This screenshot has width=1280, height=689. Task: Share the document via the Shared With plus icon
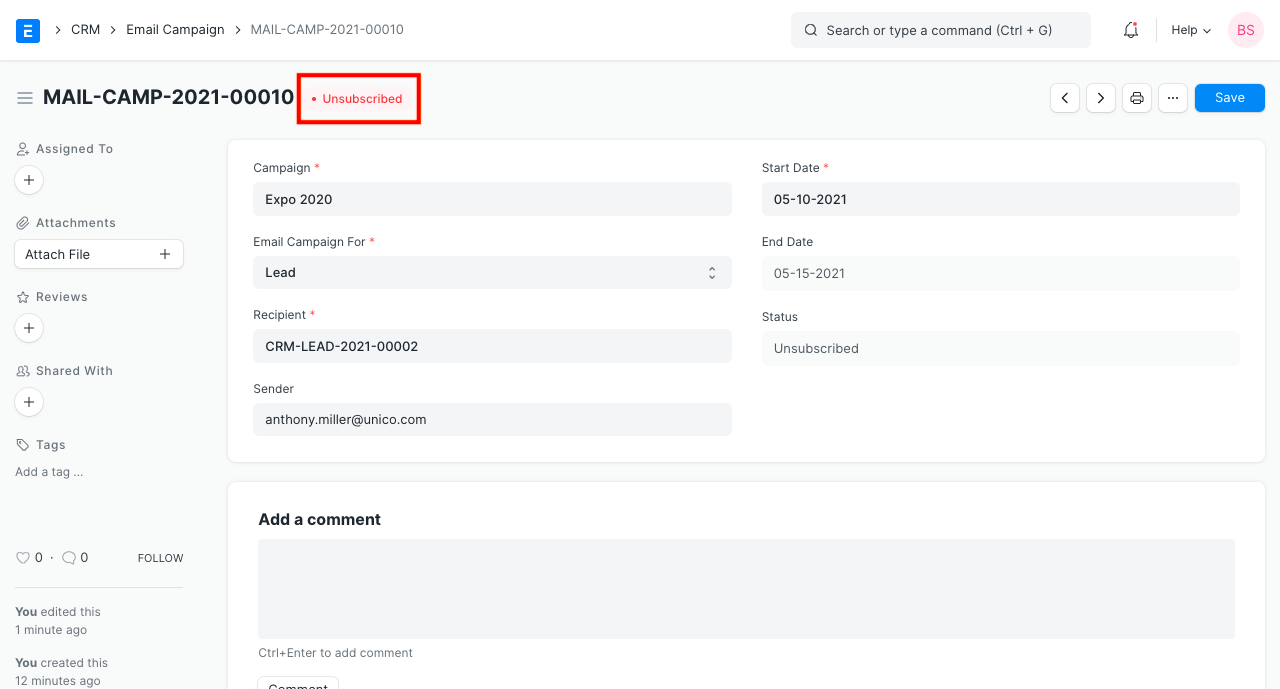(28, 401)
